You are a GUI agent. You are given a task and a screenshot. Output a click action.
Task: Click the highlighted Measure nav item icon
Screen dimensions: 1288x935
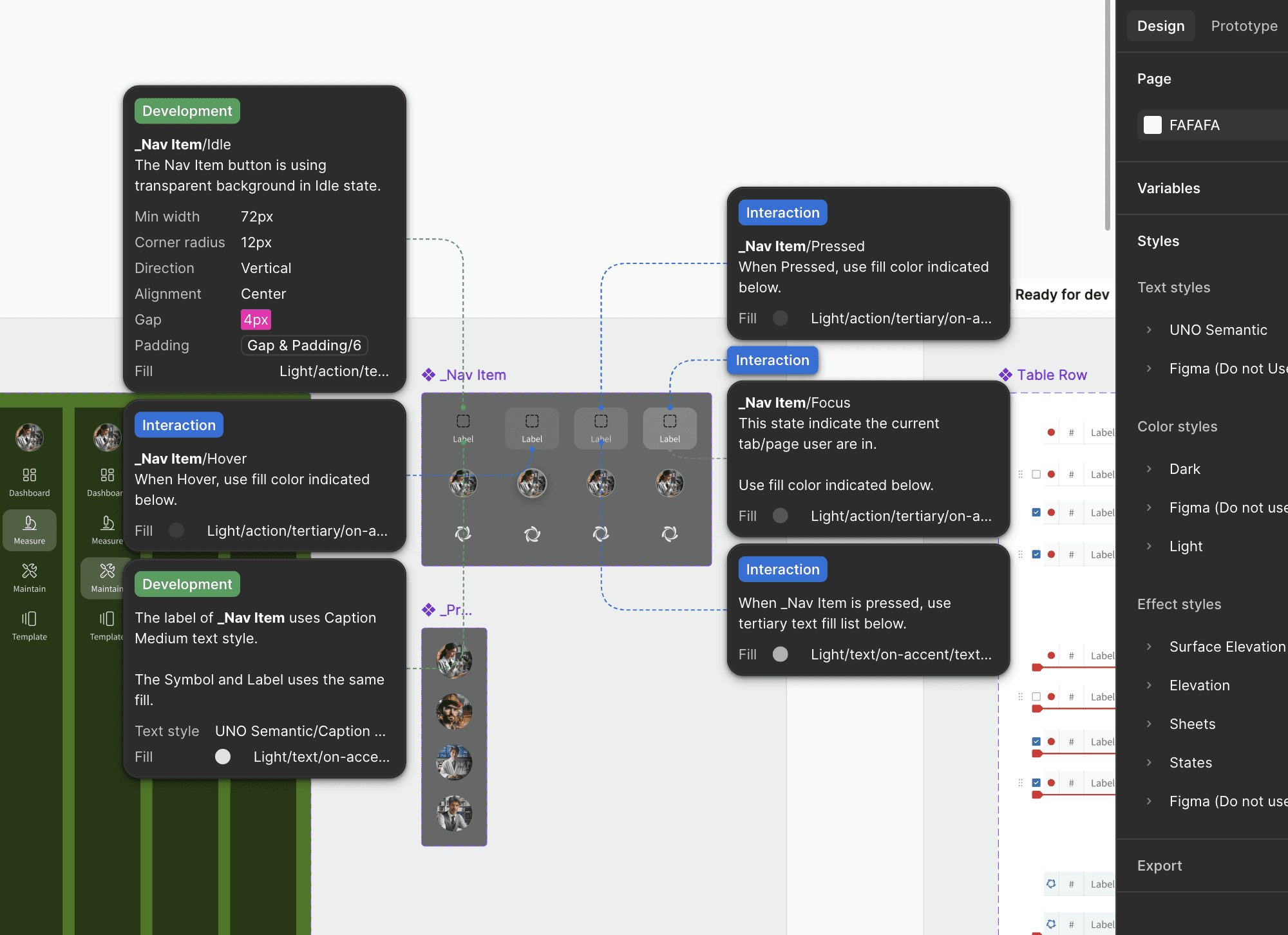(30, 523)
